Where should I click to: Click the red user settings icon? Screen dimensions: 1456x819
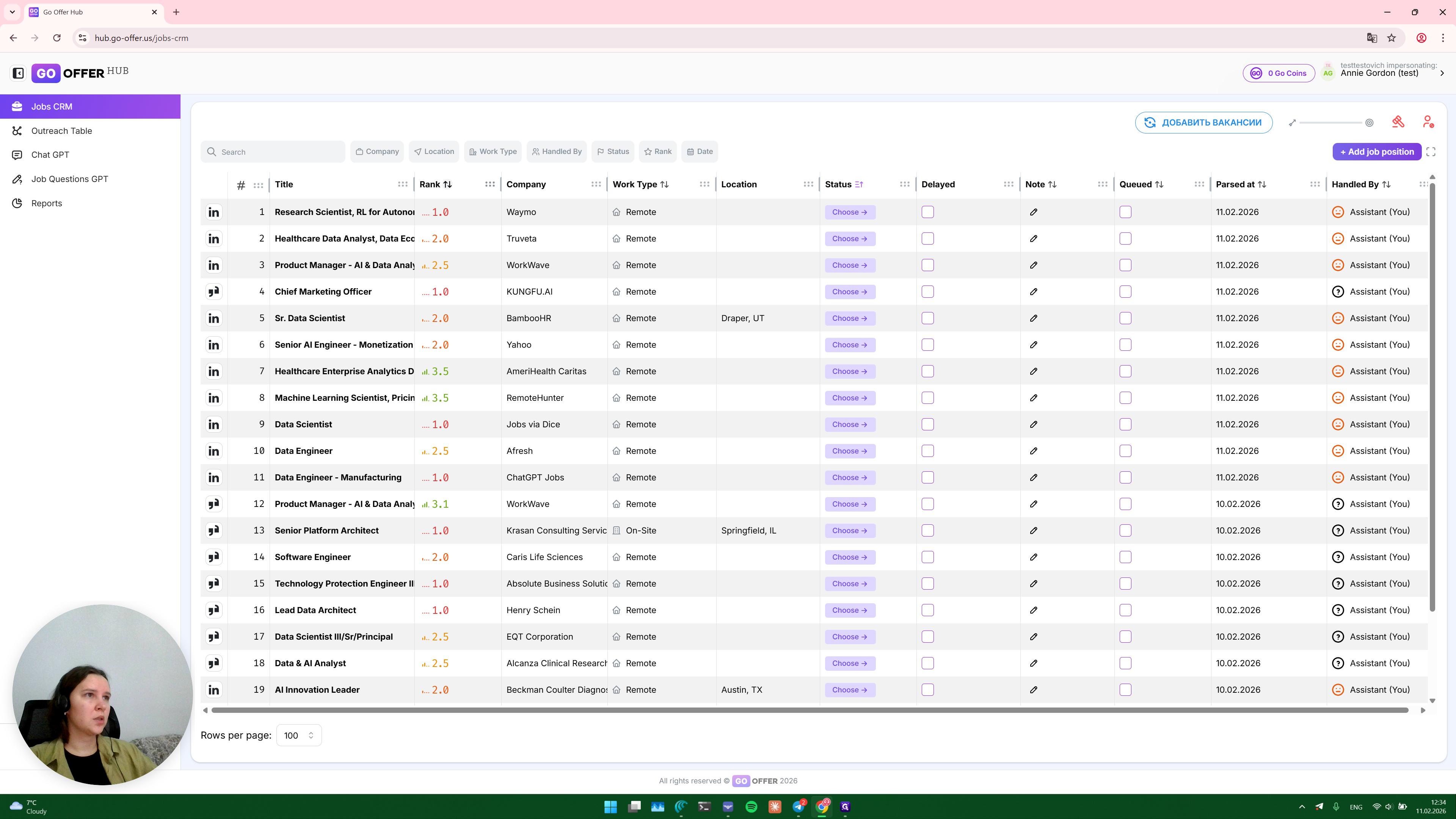coord(1428,122)
